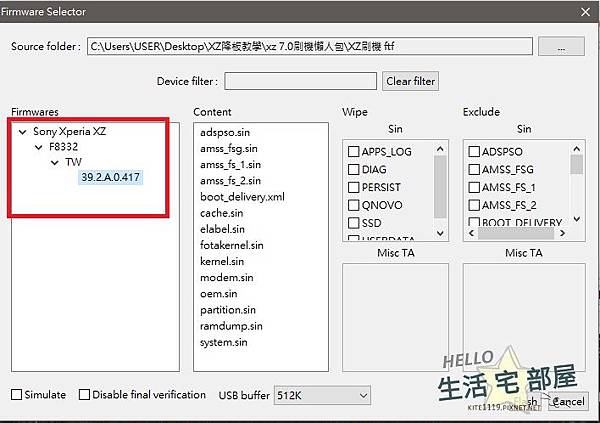Image resolution: width=600 pixels, height=423 pixels.
Task: Select modem.sin in Content list
Action: point(227,278)
